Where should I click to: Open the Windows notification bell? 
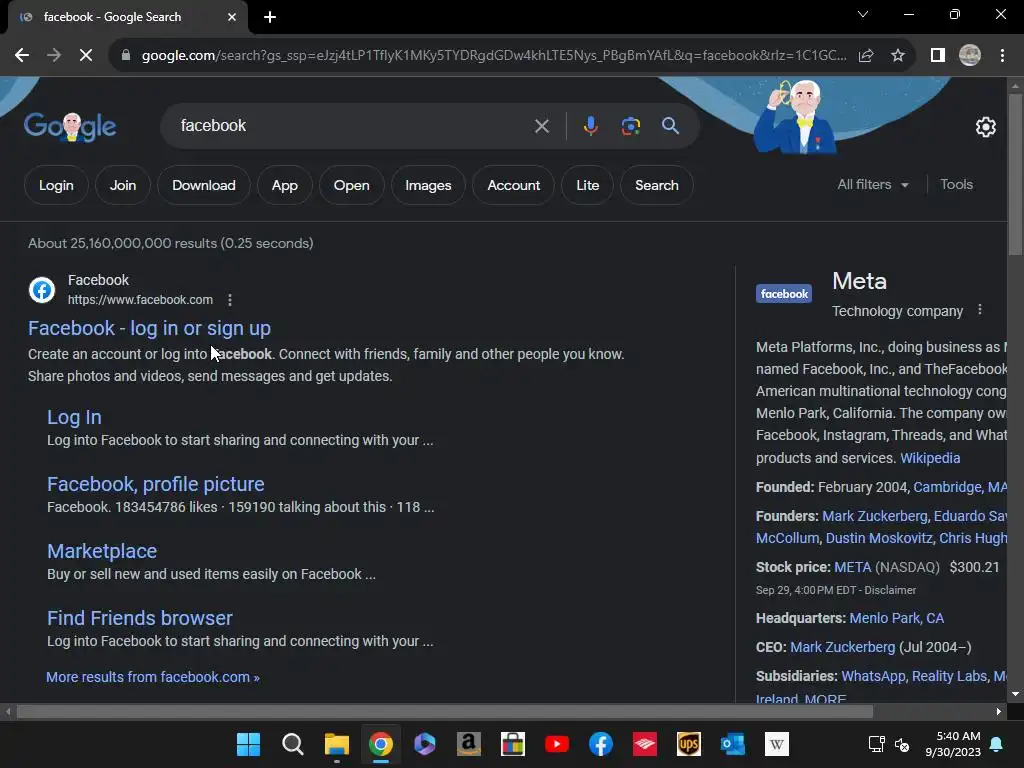(997, 744)
